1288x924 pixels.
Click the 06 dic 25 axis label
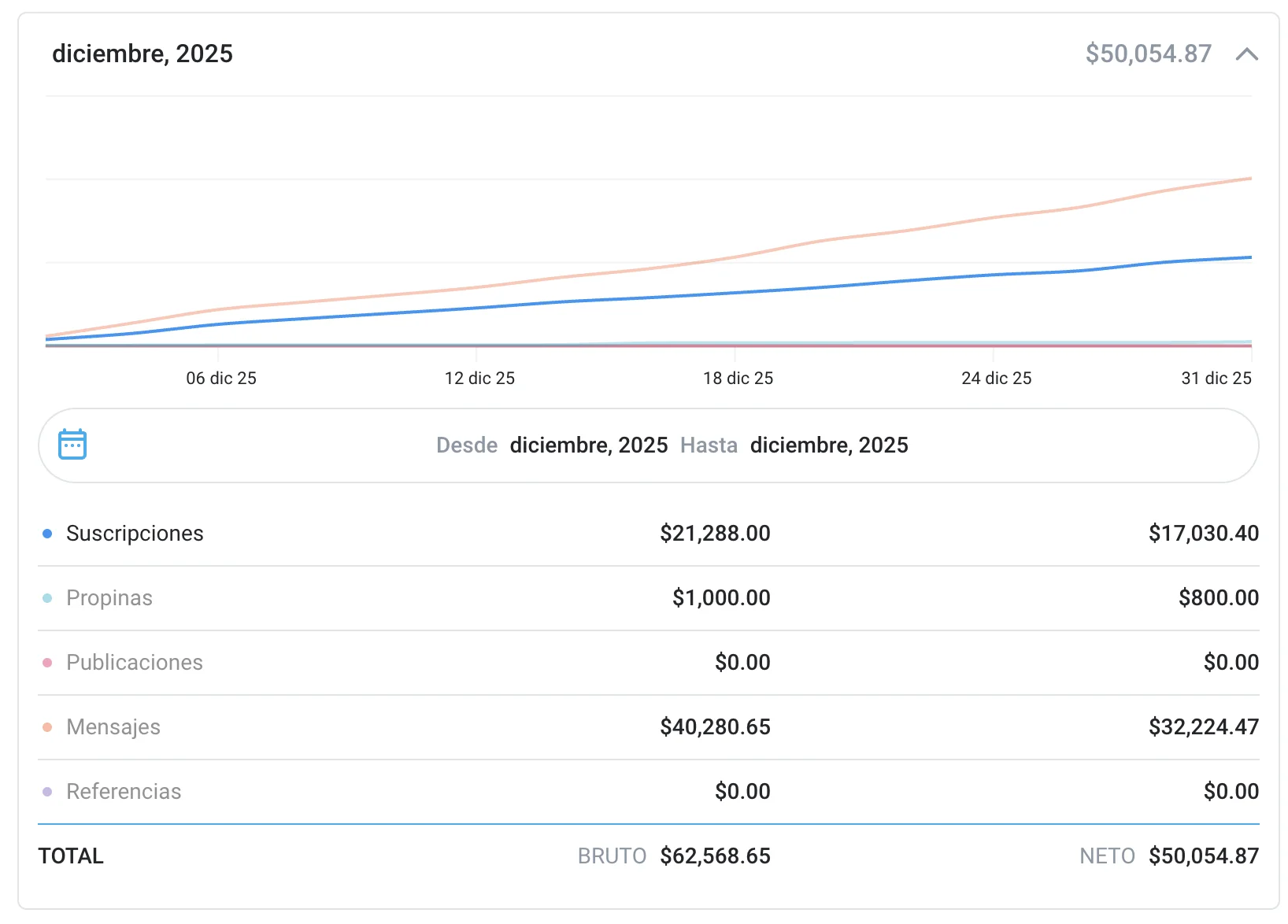click(x=221, y=379)
